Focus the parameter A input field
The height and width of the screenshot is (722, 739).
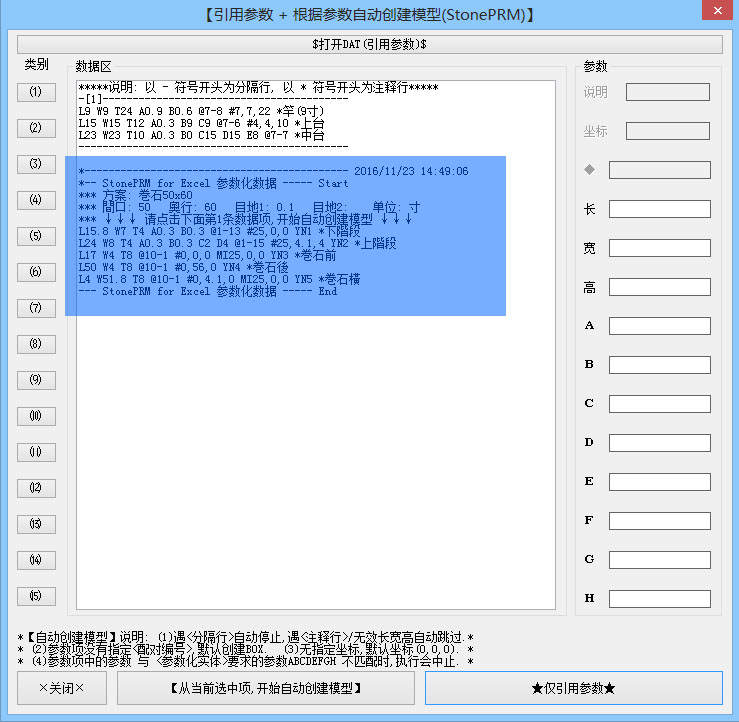click(660, 326)
